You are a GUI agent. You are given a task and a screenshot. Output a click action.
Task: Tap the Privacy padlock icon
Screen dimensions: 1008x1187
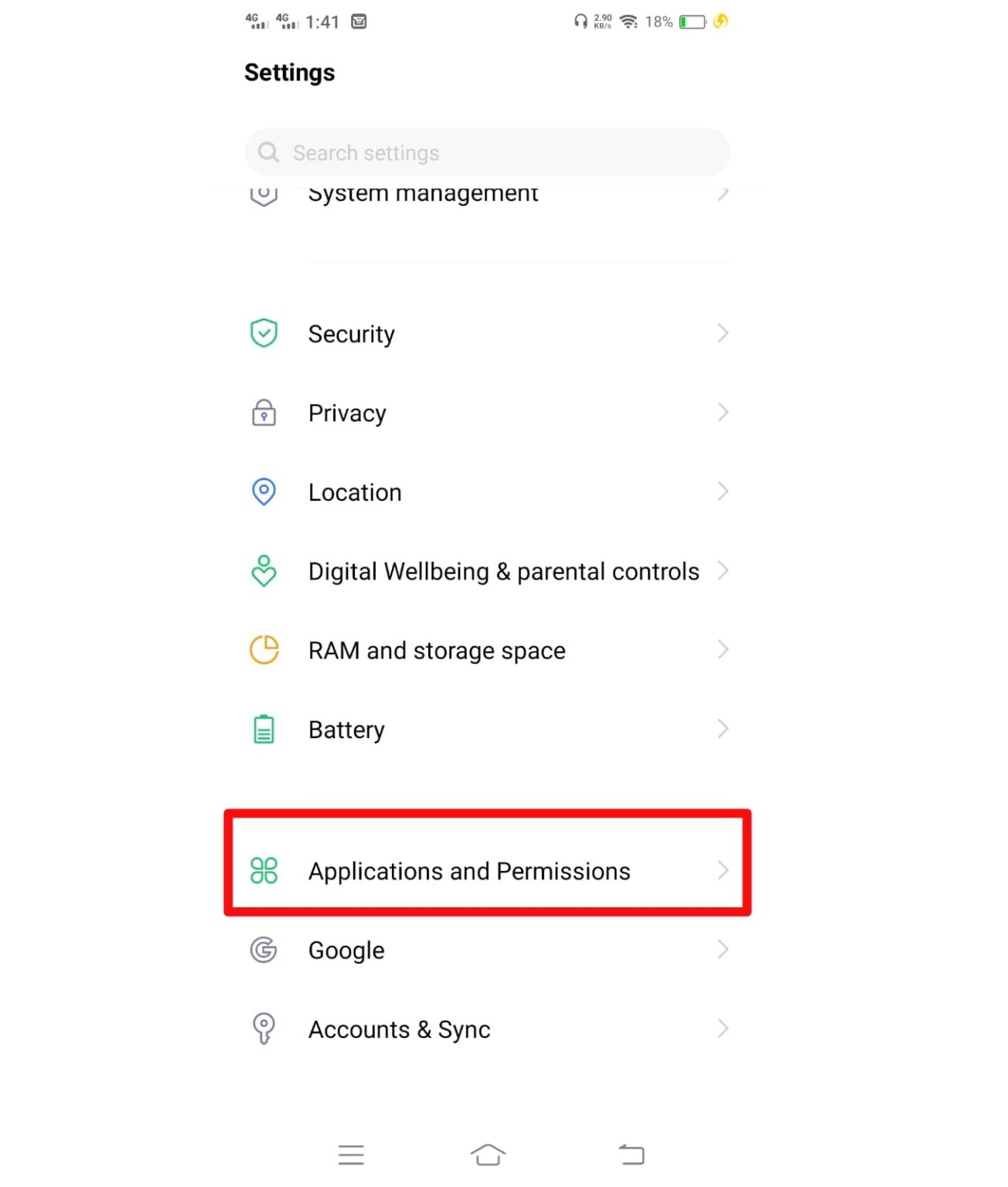pyautogui.click(x=263, y=413)
